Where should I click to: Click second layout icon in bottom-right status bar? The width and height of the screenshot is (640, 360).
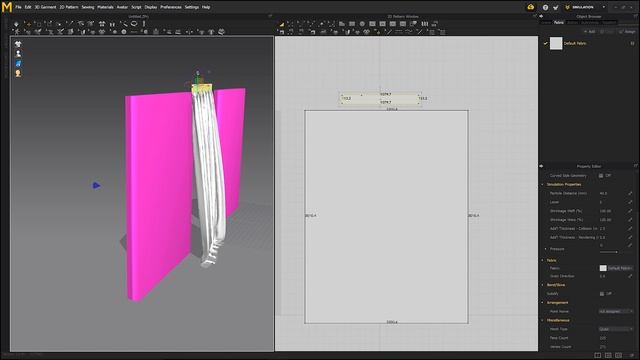(x=608, y=356)
